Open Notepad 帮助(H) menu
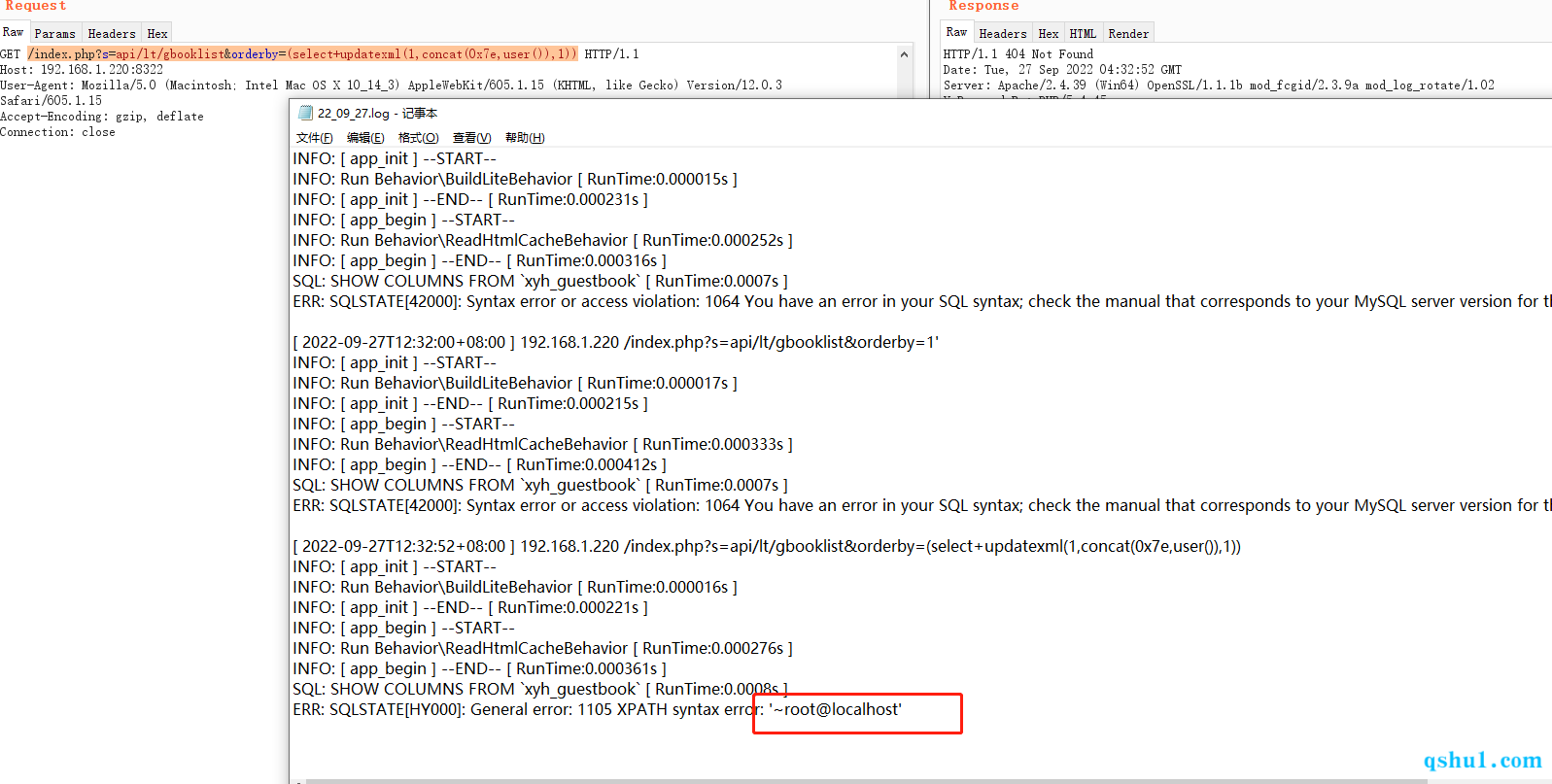The width and height of the screenshot is (1552, 784). 525,138
